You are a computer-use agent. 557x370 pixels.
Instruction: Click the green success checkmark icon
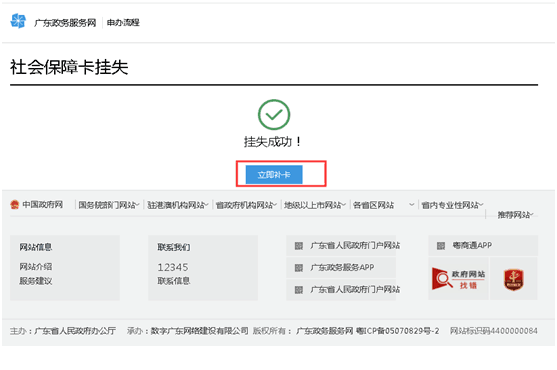(274, 115)
